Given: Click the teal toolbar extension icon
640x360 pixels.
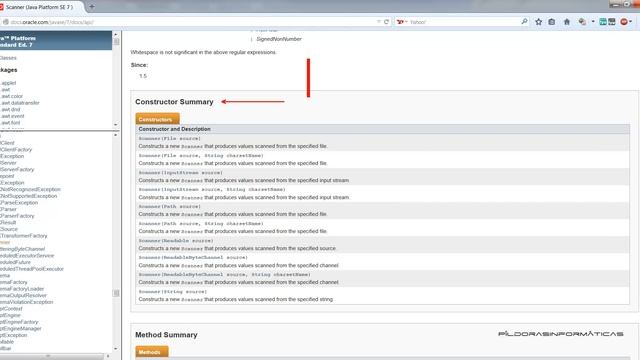Looking at the screenshot, I should click(602, 22).
